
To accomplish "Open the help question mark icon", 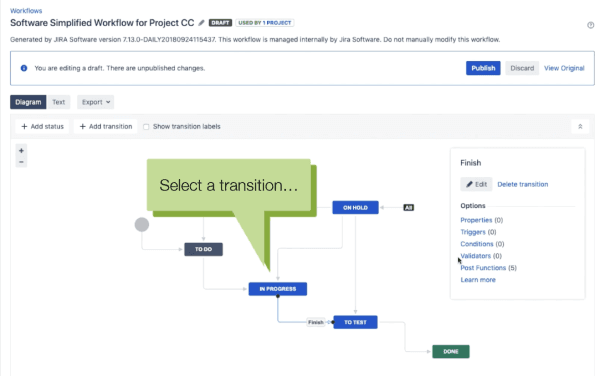I will (590, 25).
